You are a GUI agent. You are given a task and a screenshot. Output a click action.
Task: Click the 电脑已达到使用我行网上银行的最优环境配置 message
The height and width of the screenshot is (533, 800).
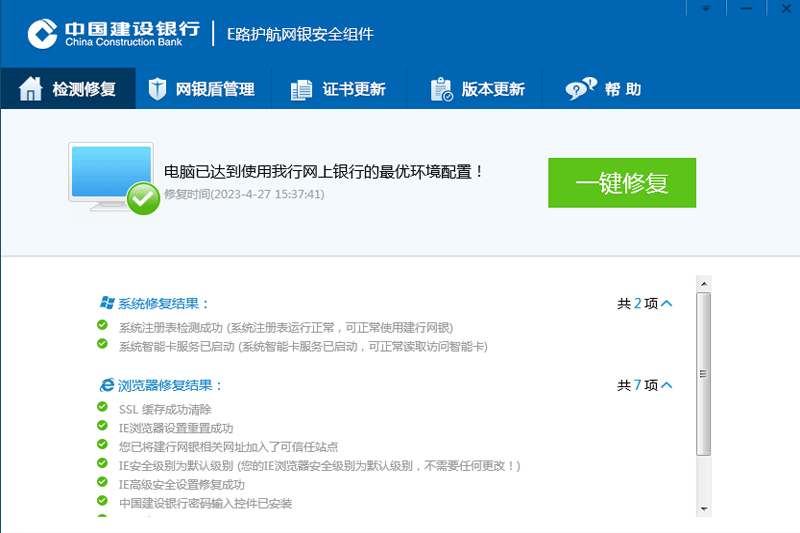(323, 171)
